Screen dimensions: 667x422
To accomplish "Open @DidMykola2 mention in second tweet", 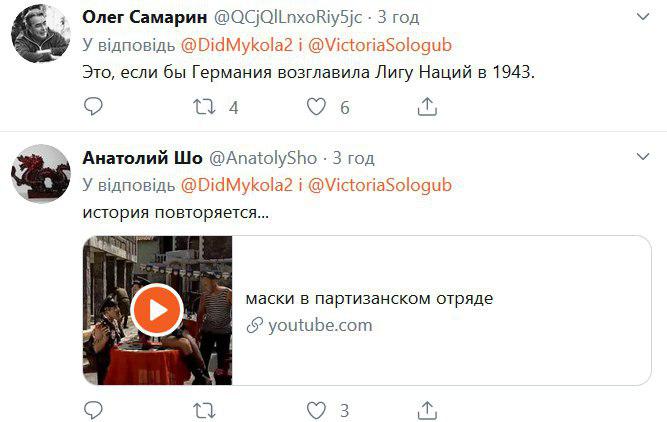I will [237, 185].
